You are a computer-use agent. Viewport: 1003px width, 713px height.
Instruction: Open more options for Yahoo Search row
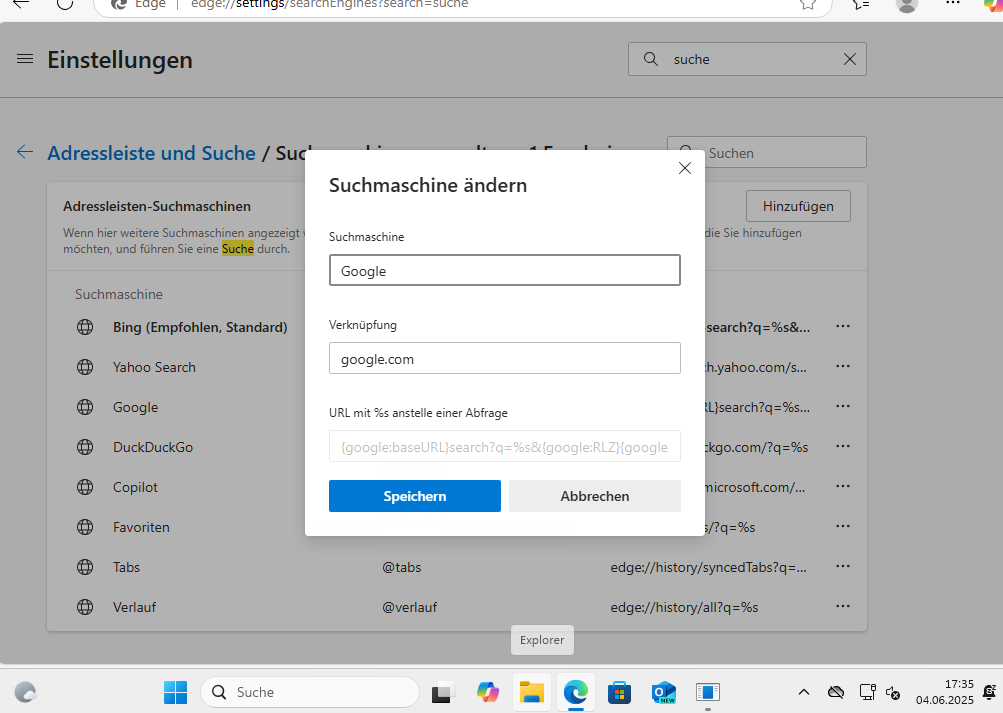point(843,366)
